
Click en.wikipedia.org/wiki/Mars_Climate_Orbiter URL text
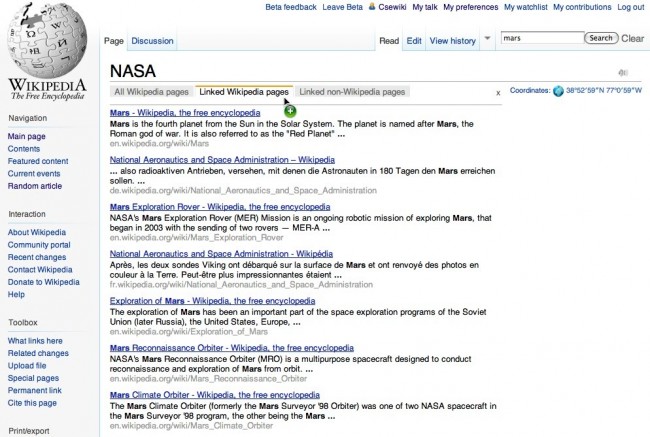pos(191,426)
